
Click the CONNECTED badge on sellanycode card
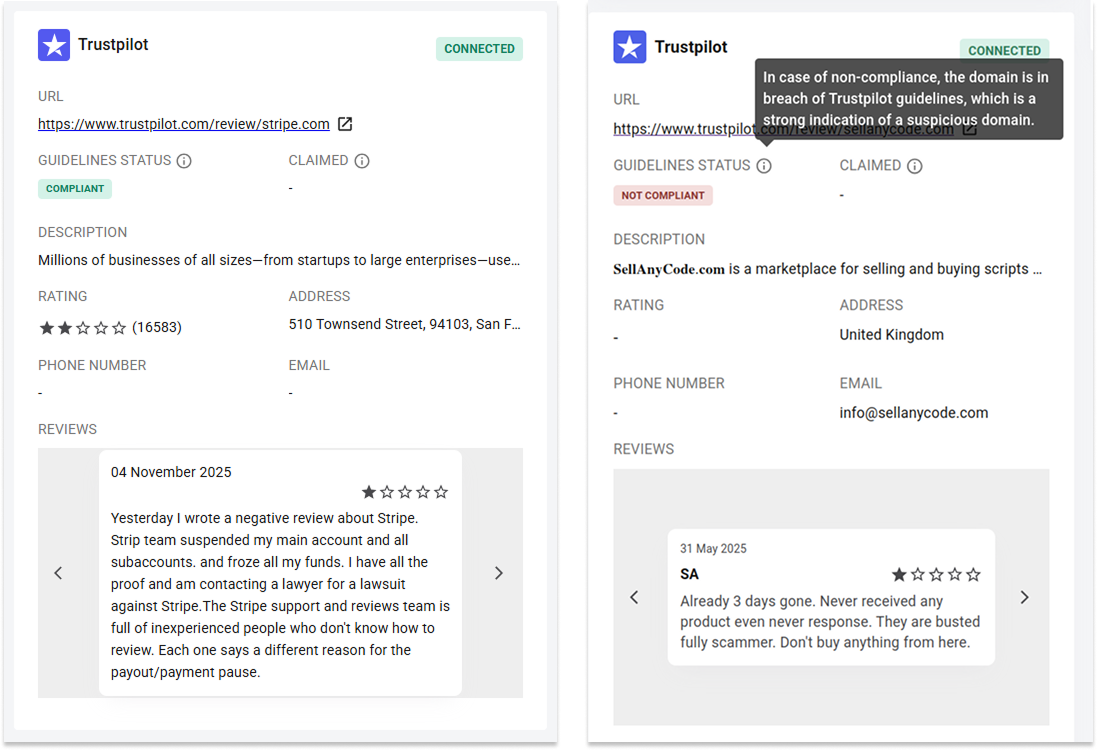pos(1004,50)
